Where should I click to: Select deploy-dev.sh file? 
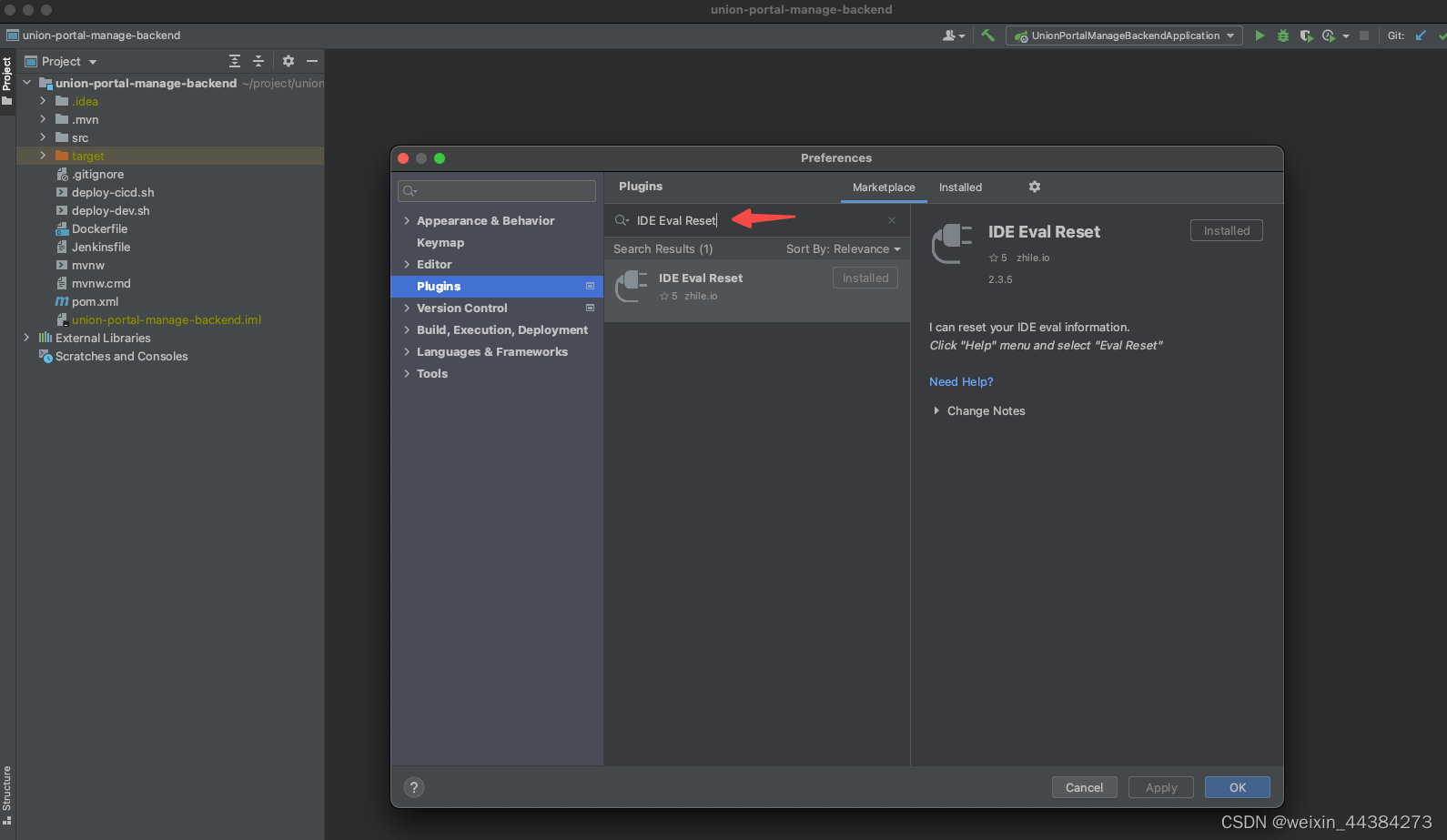pyautogui.click(x=103, y=211)
